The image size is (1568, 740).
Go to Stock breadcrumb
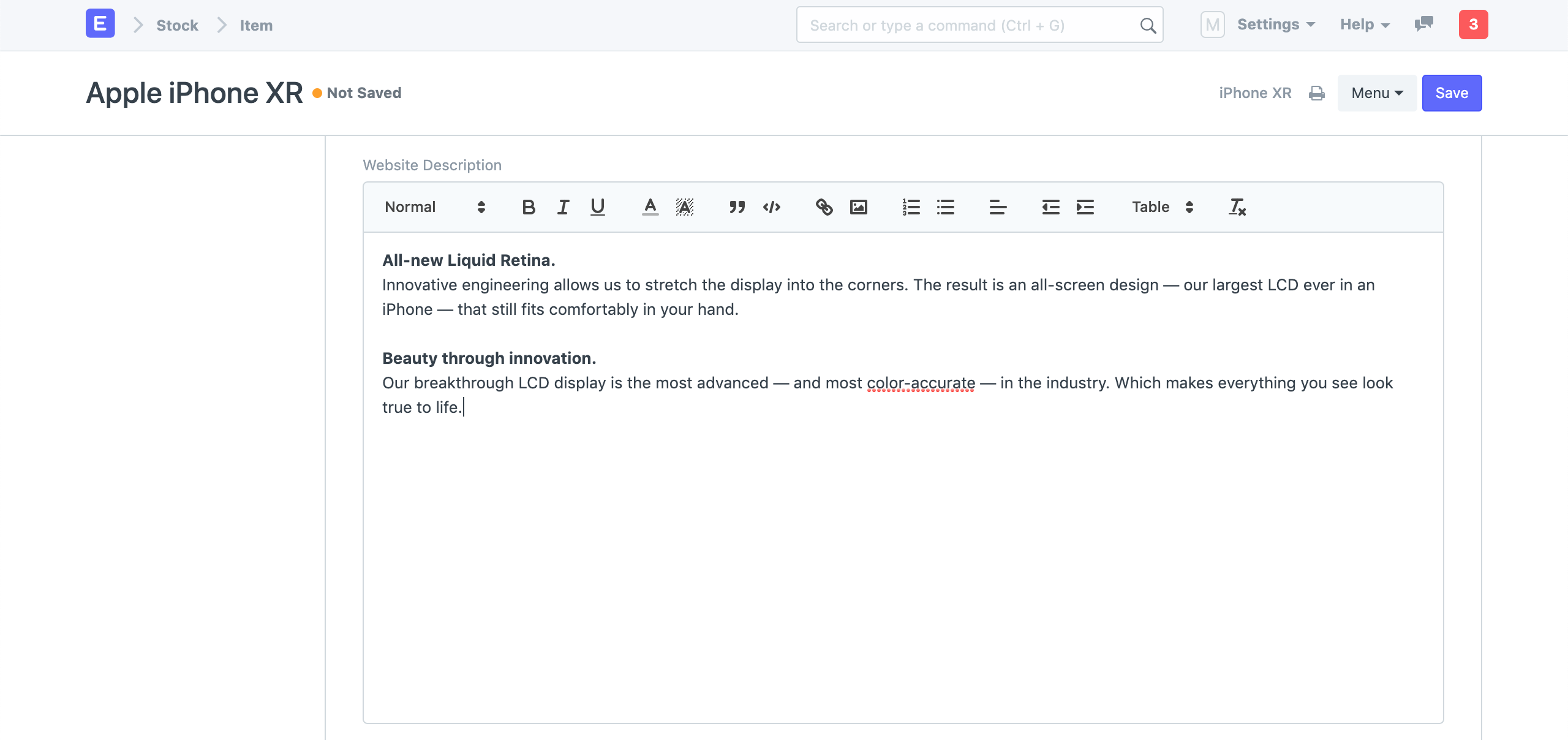pyautogui.click(x=177, y=25)
